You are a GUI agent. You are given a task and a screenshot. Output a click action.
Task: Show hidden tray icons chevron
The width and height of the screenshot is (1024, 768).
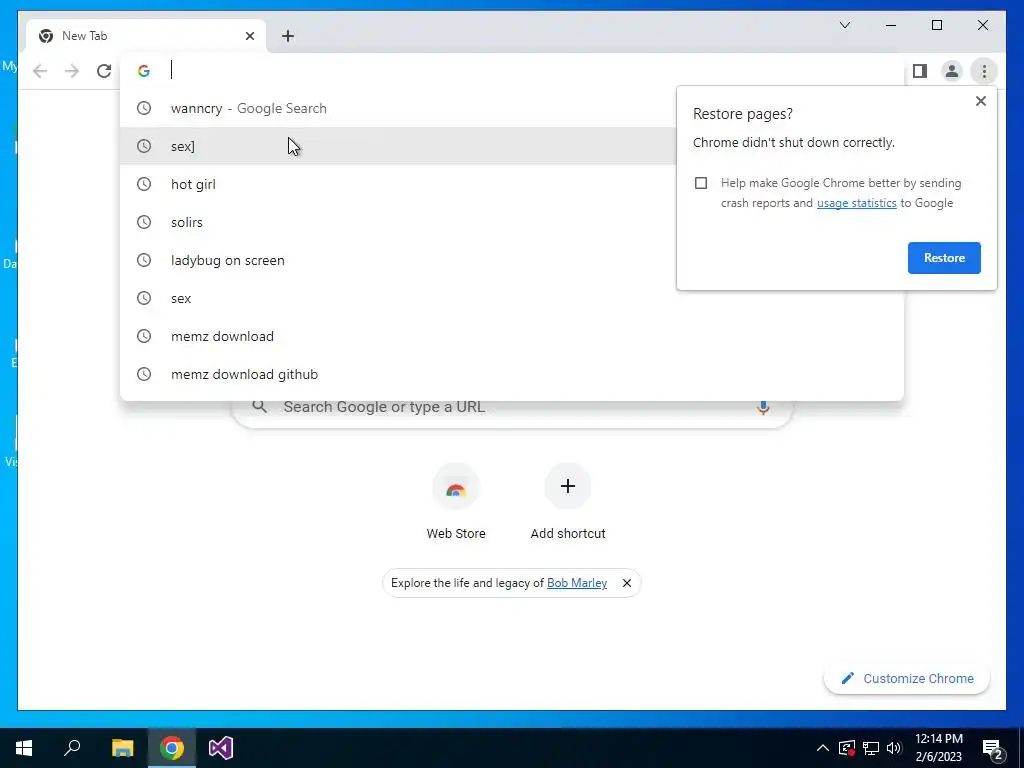click(823, 748)
